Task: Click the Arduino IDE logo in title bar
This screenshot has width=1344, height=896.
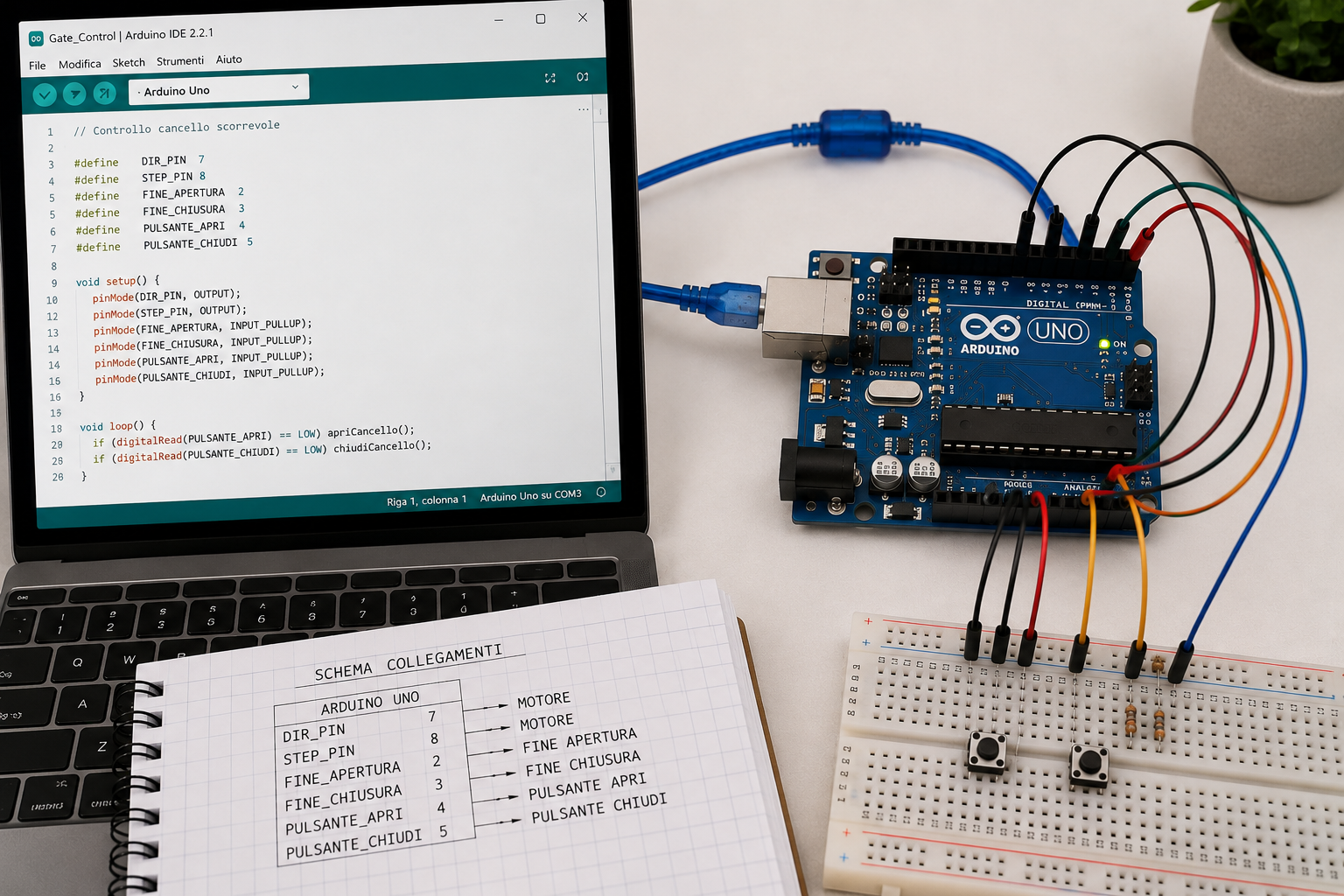Action: click(x=36, y=38)
